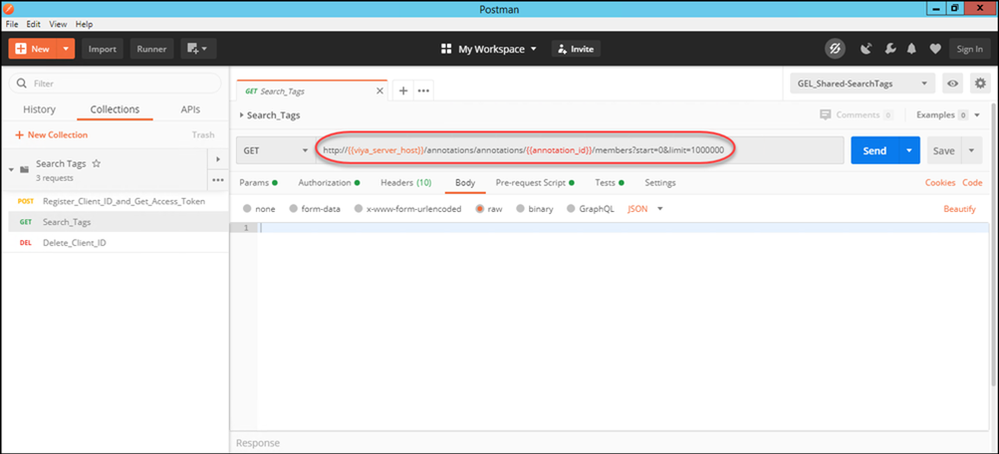Screen dimensions: 999x454
Task: Select the raw body type
Action: coord(480,209)
